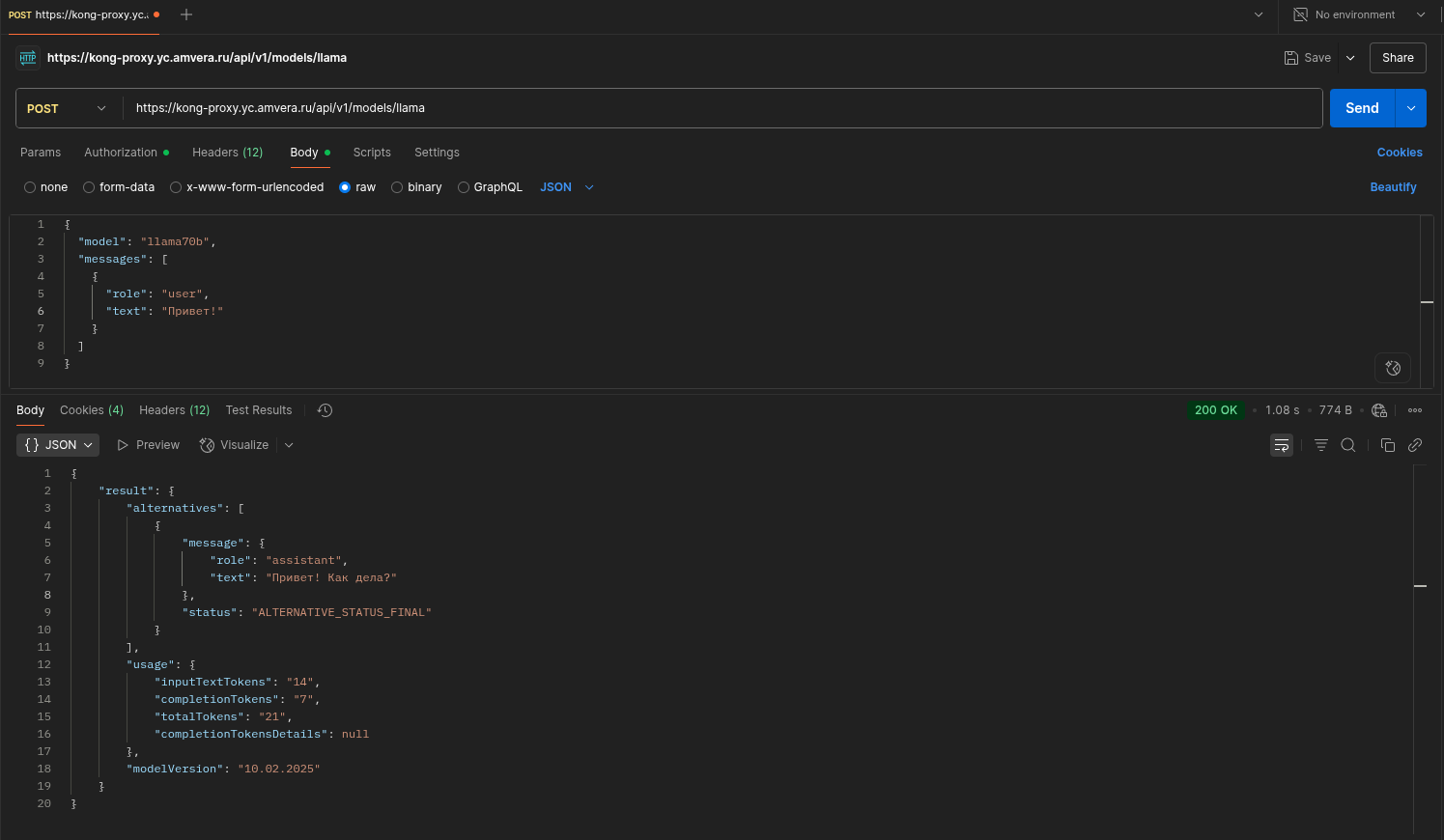Open the JSON body language dropdown
1444x840 pixels.
click(567, 187)
